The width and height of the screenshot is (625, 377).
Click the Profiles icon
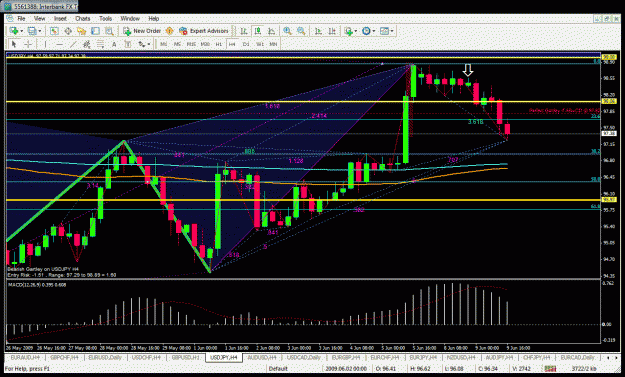(32, 31)
